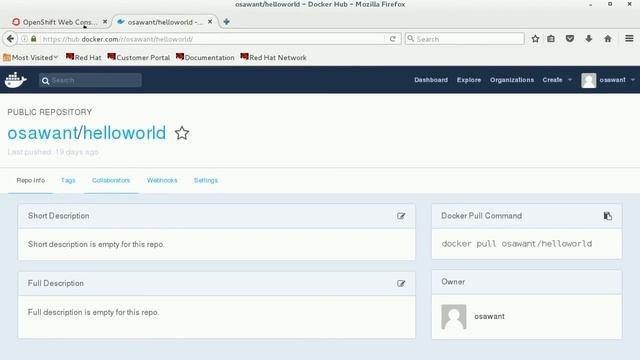Bookmark this page with star icon

535,39
